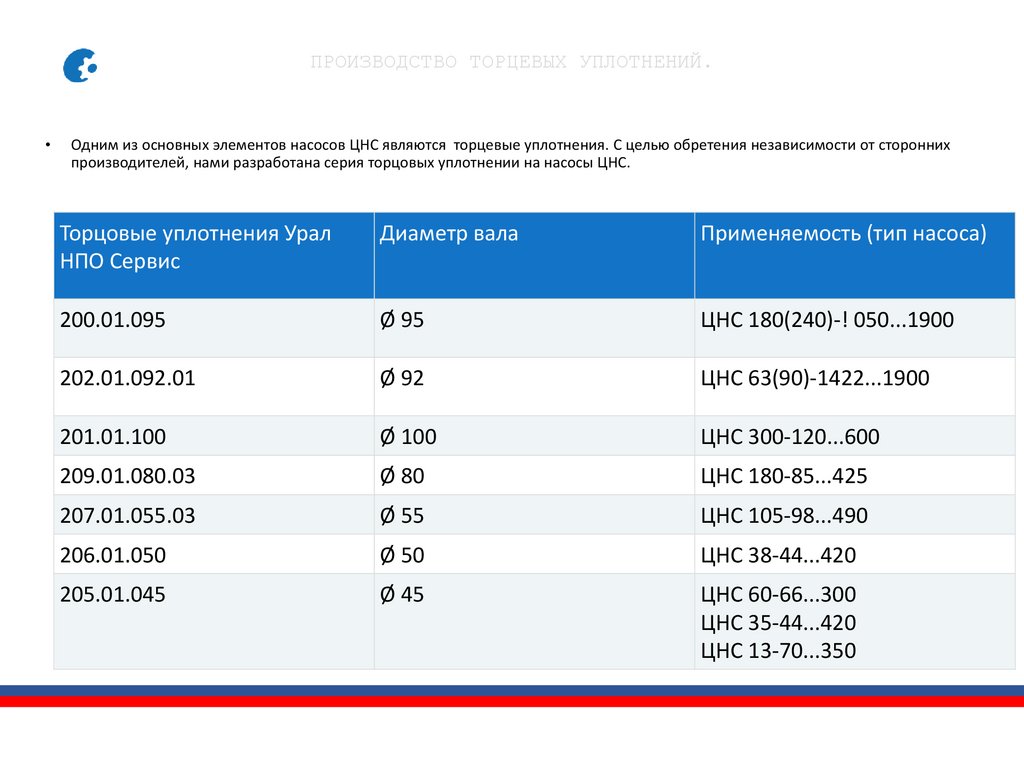The image size is (1024, 767).
Task: Select cell 'ЦНС 105-98...490'
Action: coord(855,515)
